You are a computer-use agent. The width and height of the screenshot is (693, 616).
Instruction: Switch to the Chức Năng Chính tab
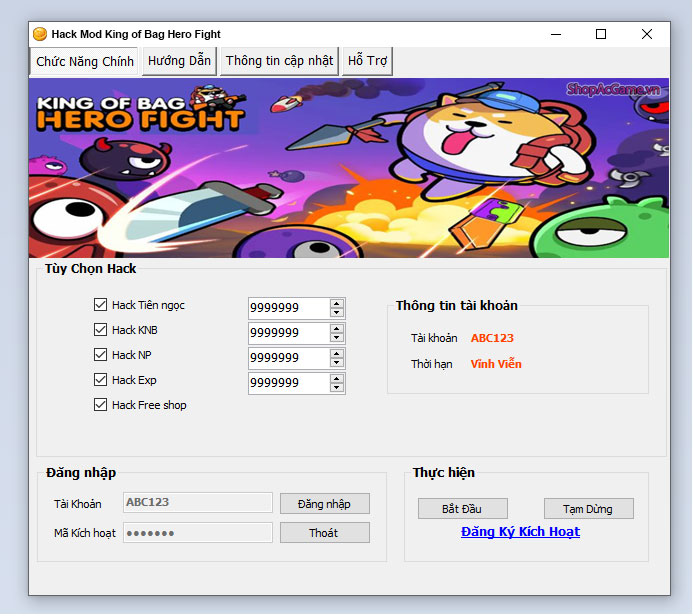[85, 61]
